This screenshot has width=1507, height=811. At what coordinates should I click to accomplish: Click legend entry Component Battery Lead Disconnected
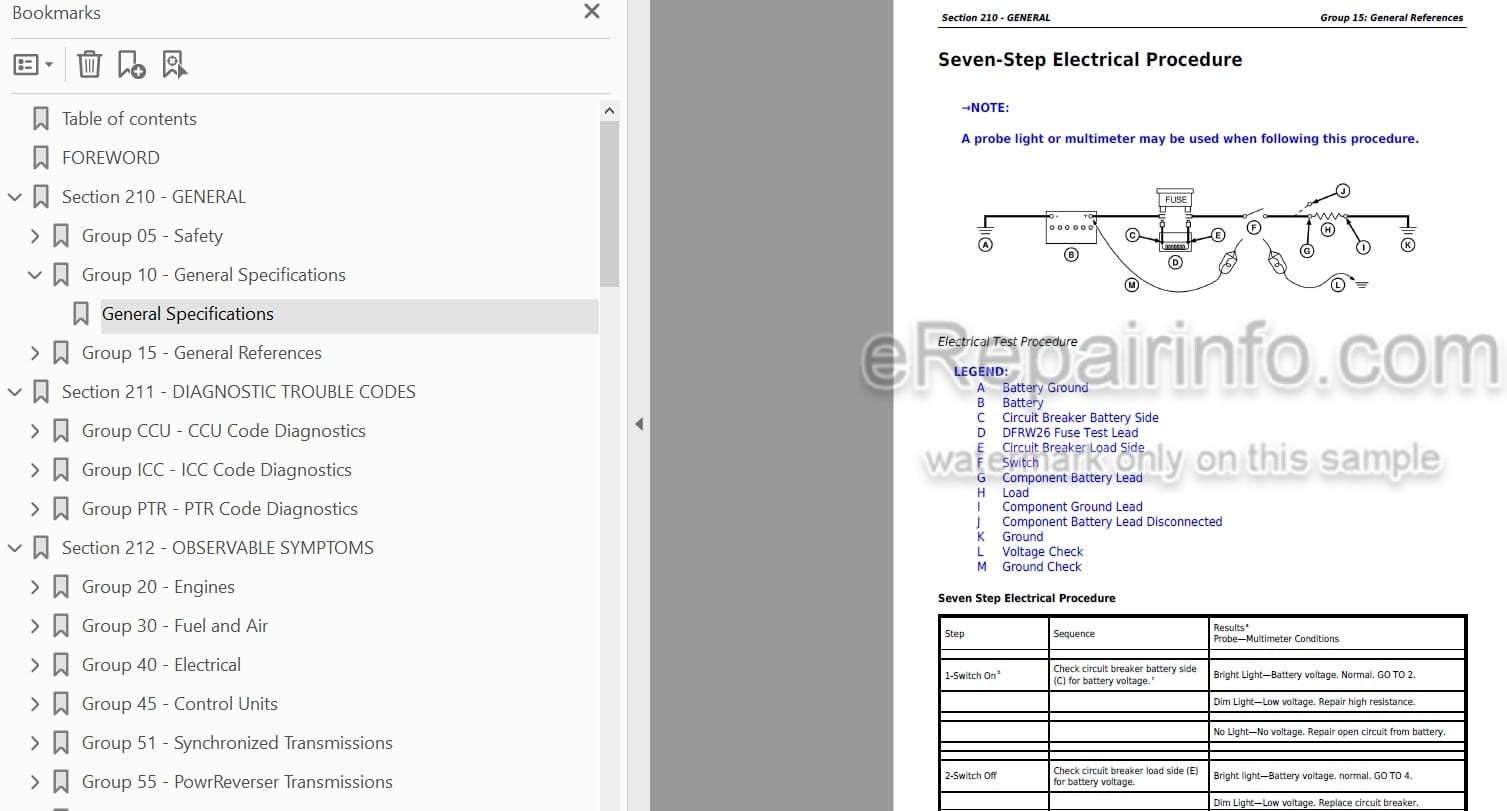[x=1112, y=522]
